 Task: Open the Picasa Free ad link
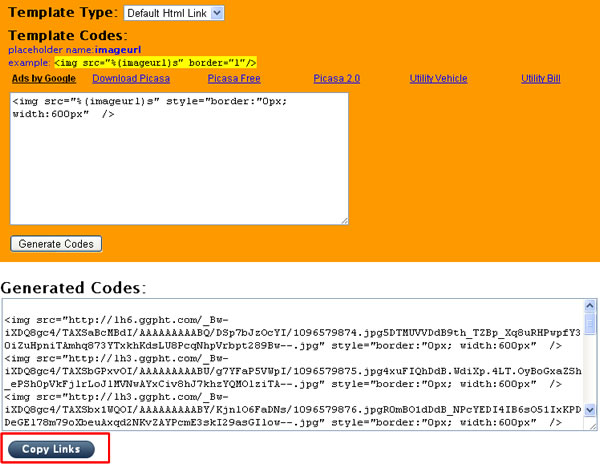click(x=234, y=78)
